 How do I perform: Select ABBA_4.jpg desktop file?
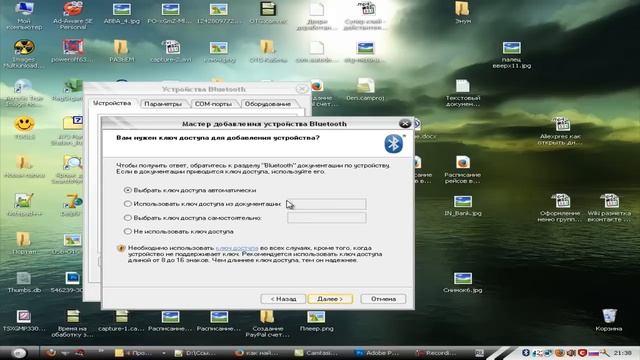[x=122, y=13]
